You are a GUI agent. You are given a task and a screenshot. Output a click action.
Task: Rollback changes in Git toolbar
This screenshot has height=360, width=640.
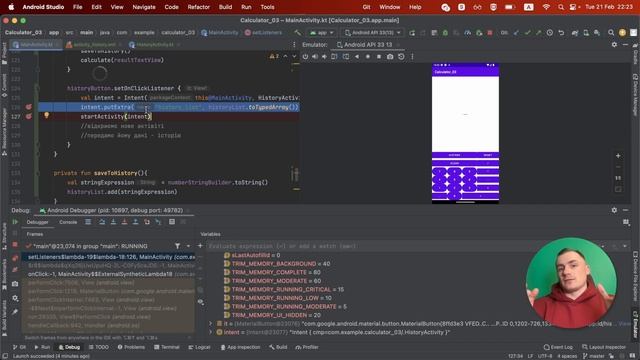(x=561, y=33)
